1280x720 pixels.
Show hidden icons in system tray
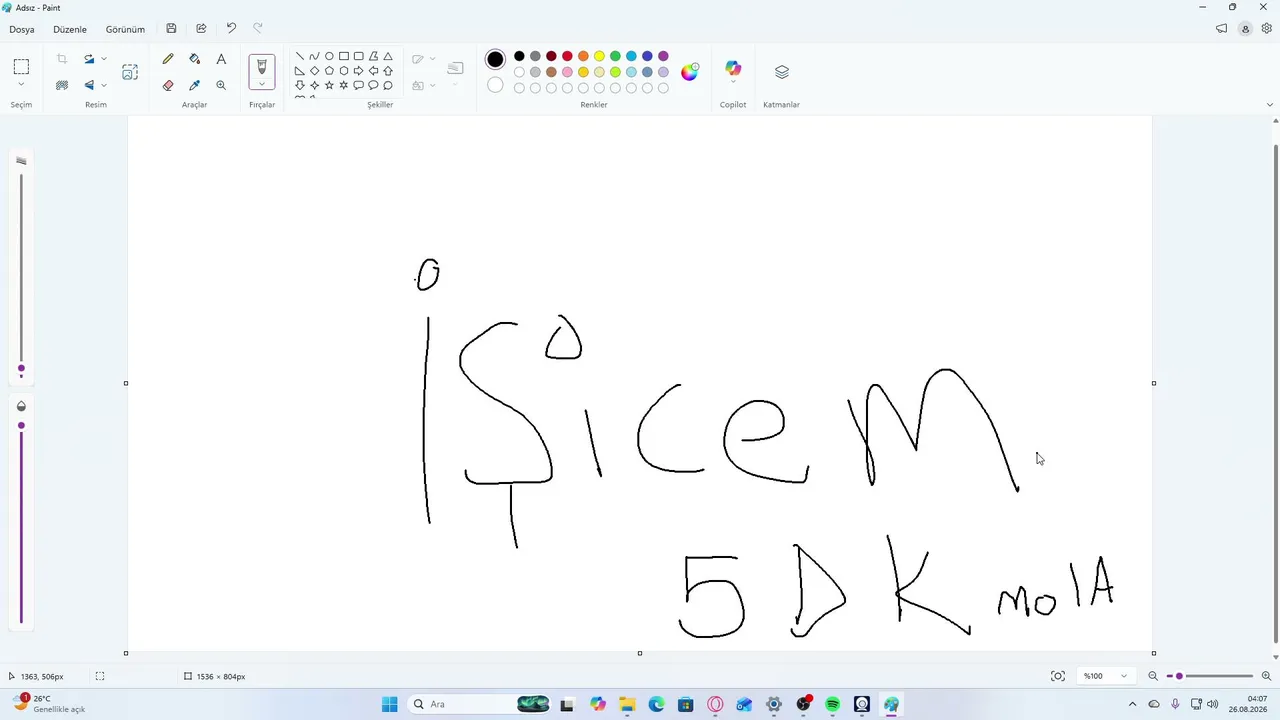point(1132,704)
